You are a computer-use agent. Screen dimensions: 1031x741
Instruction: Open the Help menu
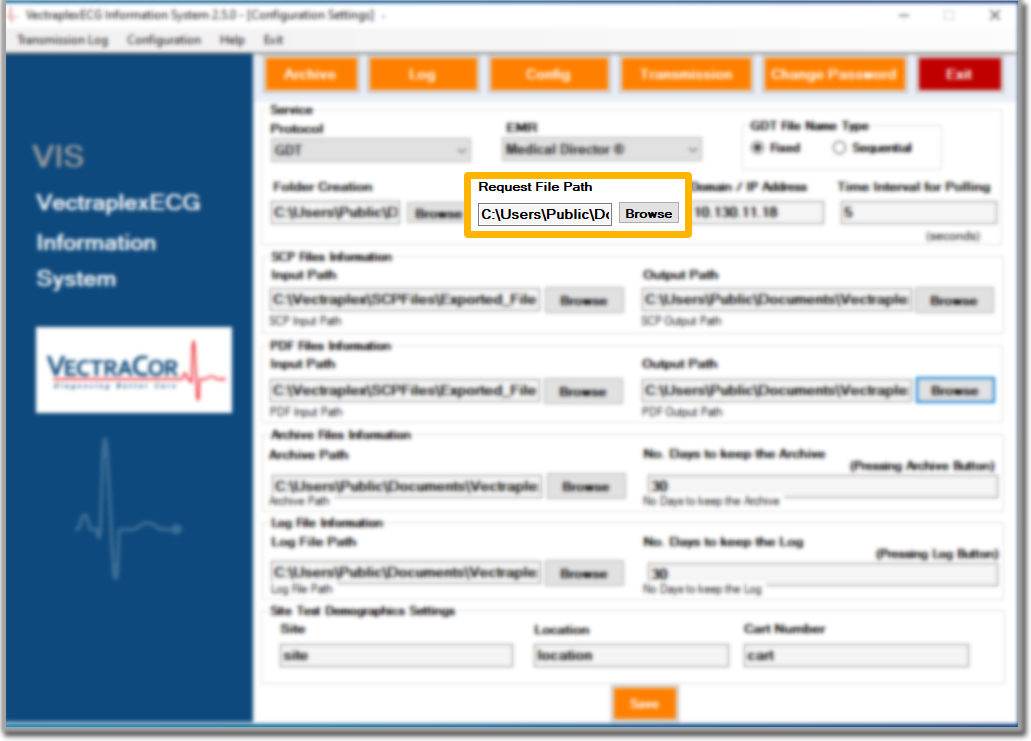point(232,40)
